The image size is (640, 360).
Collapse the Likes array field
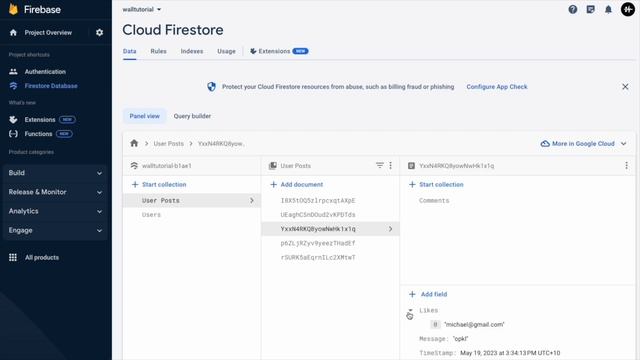tap(411, 311)
